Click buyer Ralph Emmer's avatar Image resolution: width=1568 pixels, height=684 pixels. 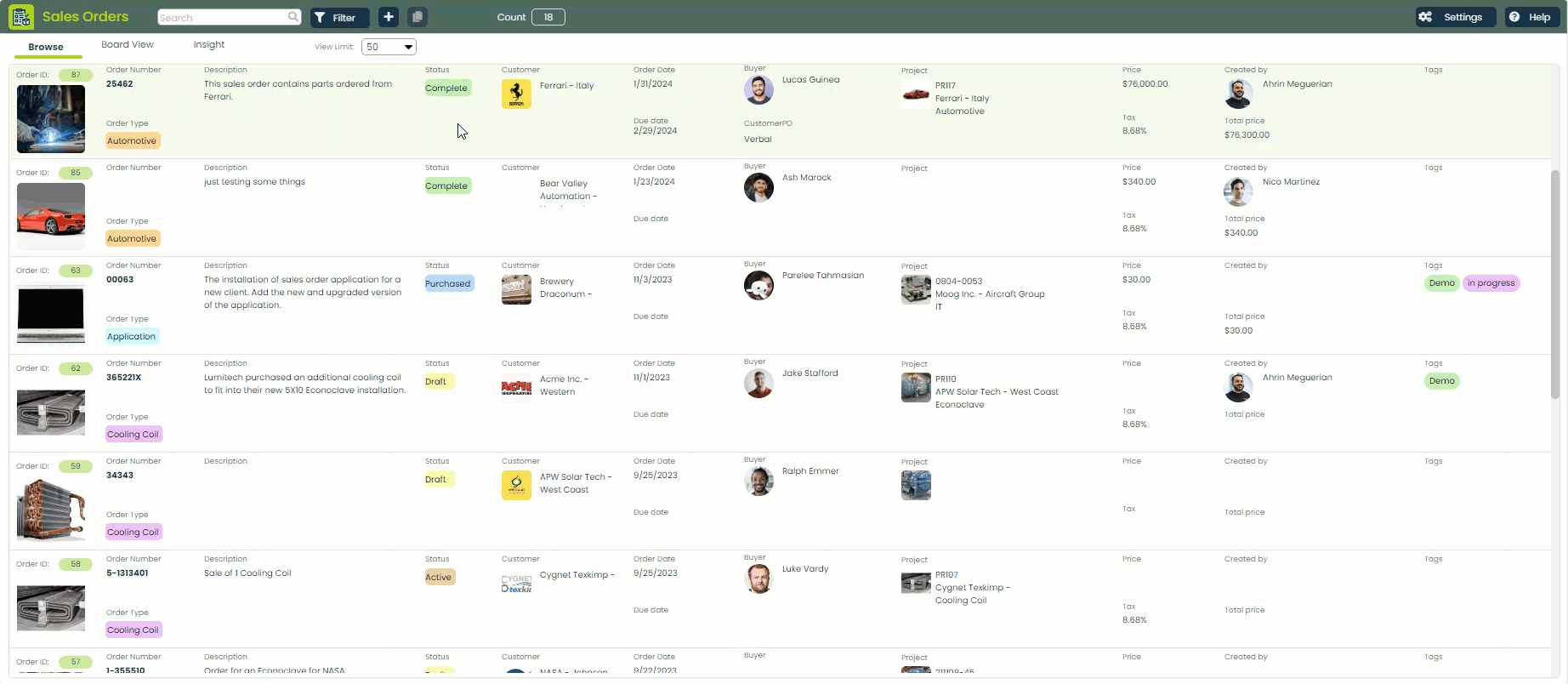click(758, 481)
